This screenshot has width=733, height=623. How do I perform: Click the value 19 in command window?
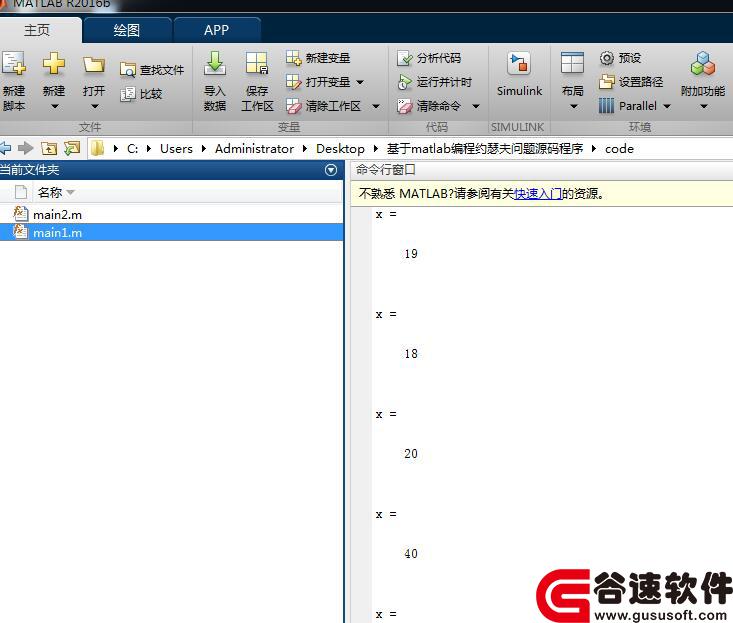(411, 254)
